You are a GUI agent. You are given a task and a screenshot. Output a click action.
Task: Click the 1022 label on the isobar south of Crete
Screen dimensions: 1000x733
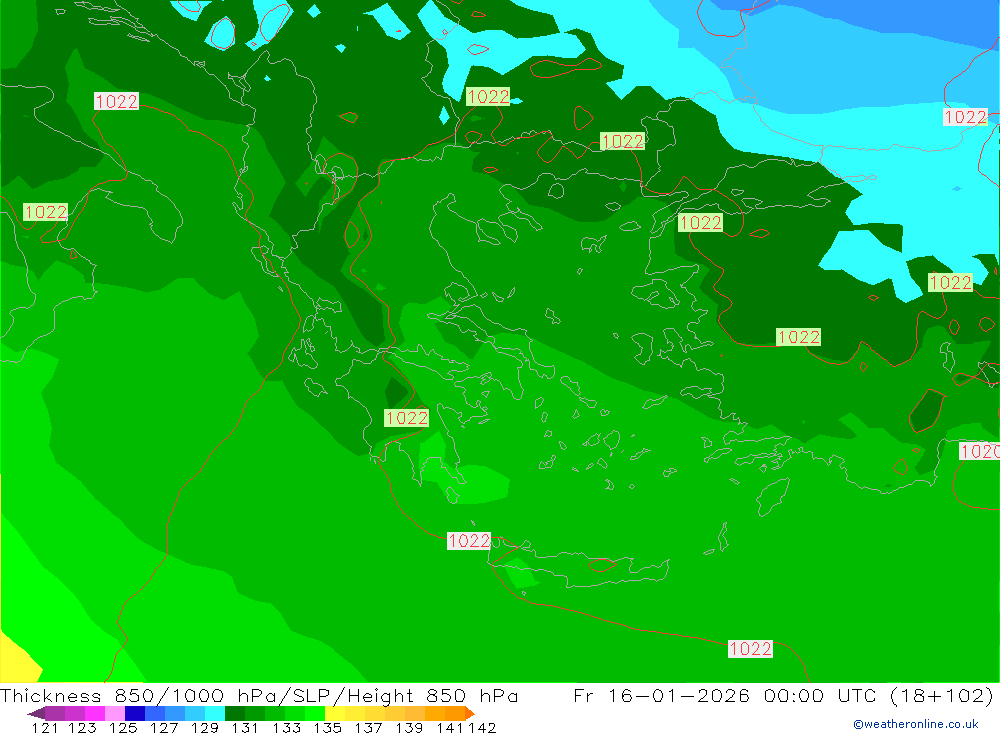coord(750,649)
